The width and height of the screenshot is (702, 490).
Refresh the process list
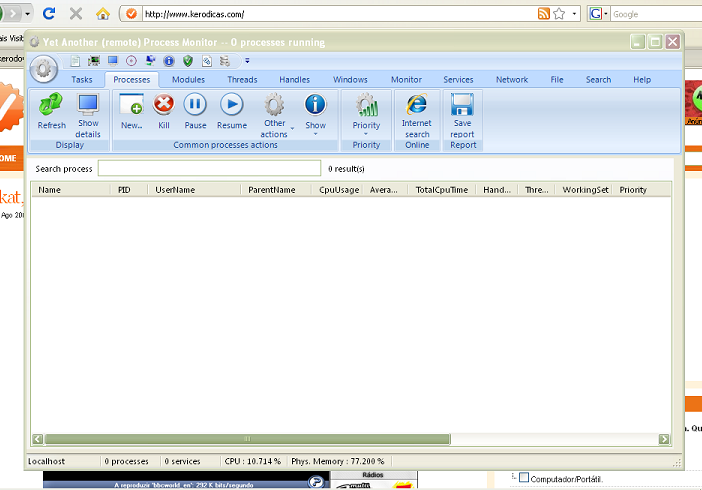pos(51,111)
